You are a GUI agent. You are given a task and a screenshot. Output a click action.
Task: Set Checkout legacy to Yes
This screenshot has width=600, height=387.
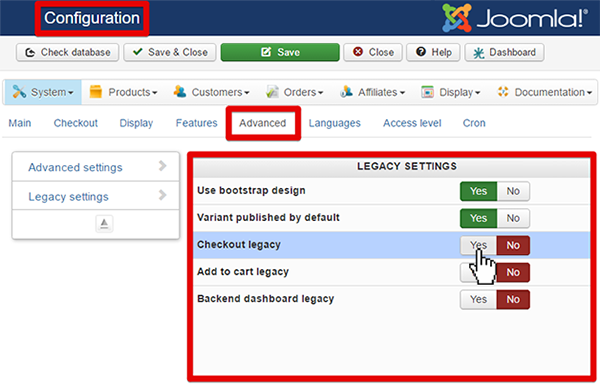pos(478,245)
